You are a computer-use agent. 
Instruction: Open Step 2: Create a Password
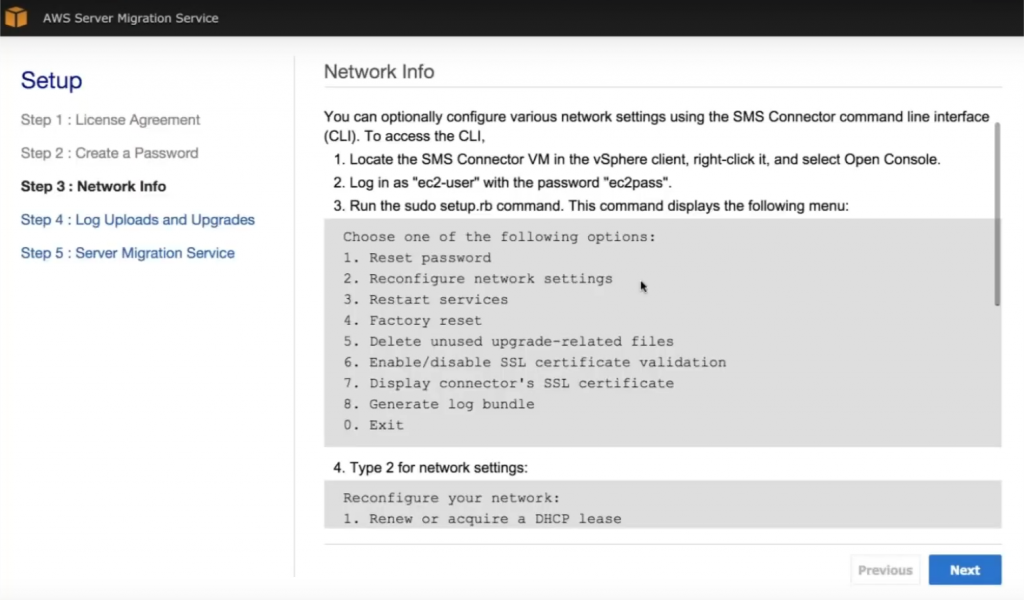[108, 153]
